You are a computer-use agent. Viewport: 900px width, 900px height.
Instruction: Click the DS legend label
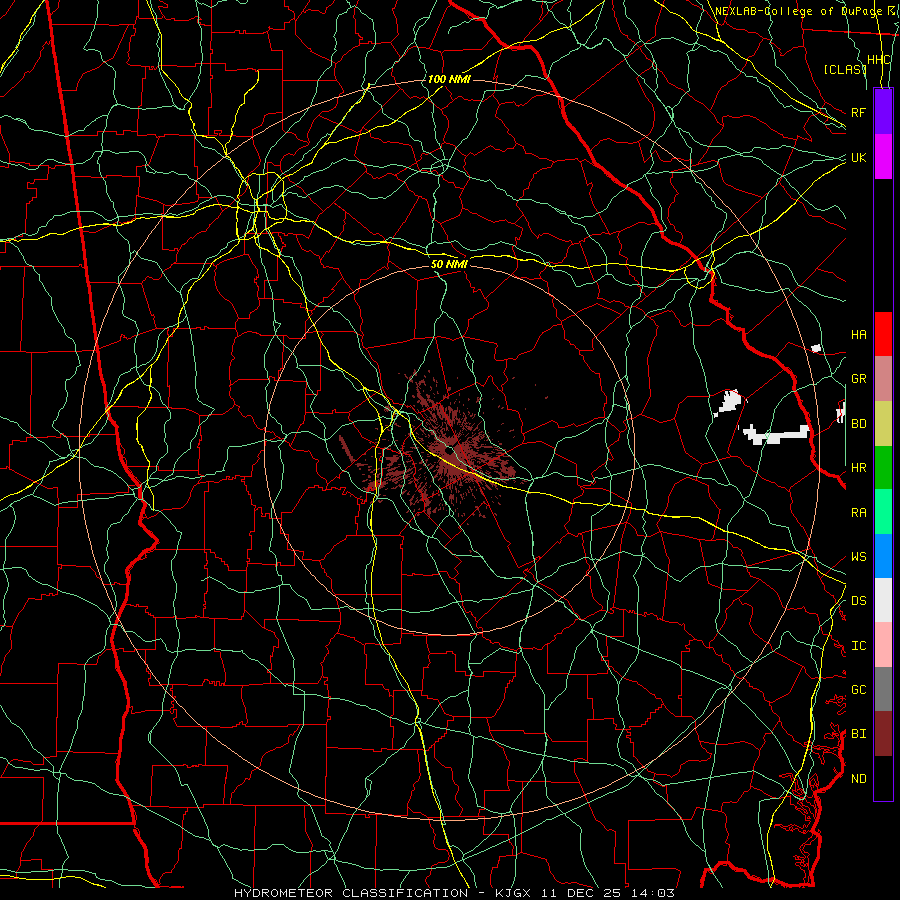pyautogui.click(x=858, y=601)
